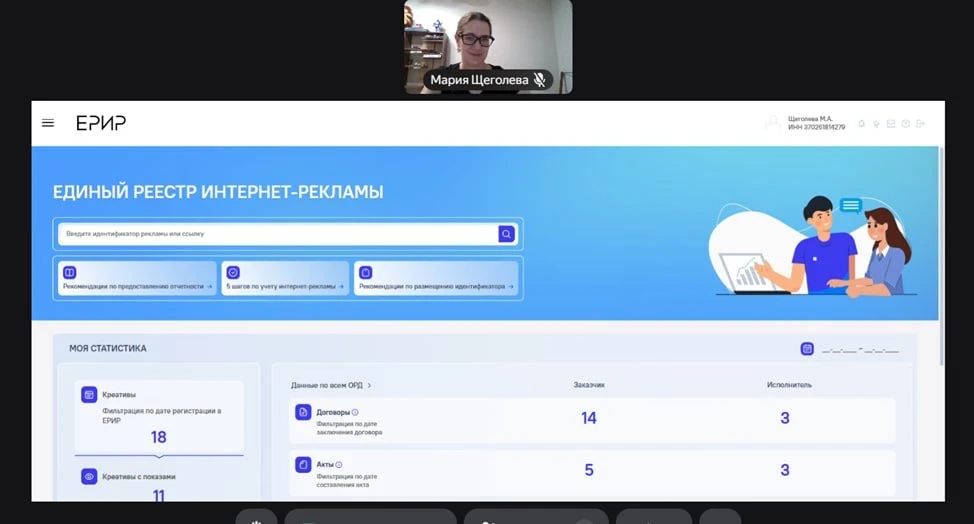Viewport: 974px width, 524px height.
Task: Click the clipboard icon on identifier placement card
Action: 366,272
